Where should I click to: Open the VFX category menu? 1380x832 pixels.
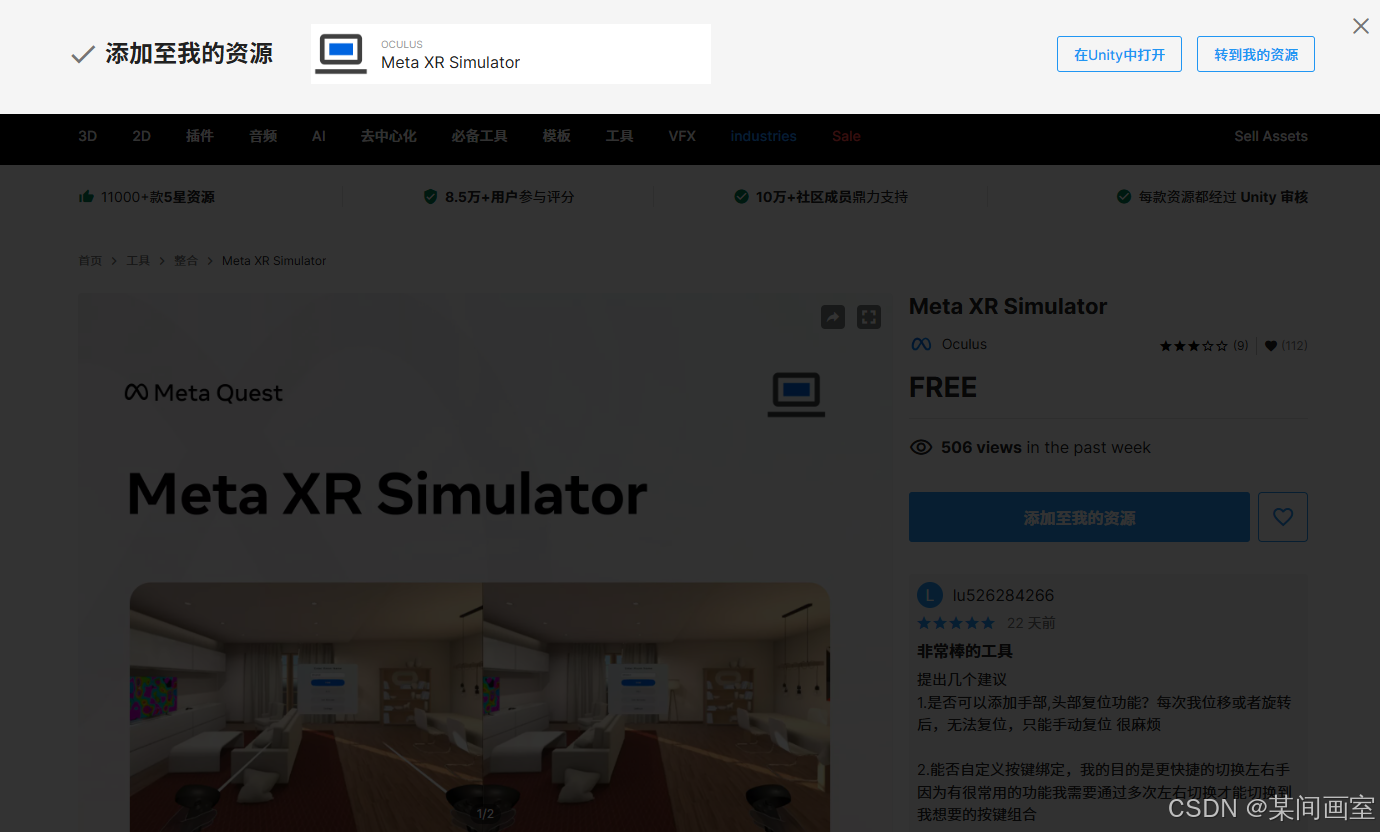click(682, 136)
